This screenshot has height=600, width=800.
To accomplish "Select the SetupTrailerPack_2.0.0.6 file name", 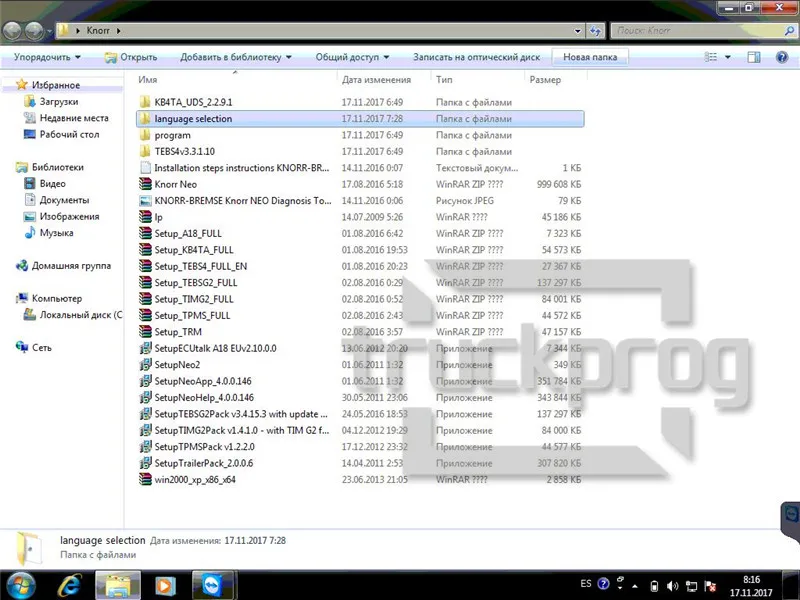I will tap(204, 463).
